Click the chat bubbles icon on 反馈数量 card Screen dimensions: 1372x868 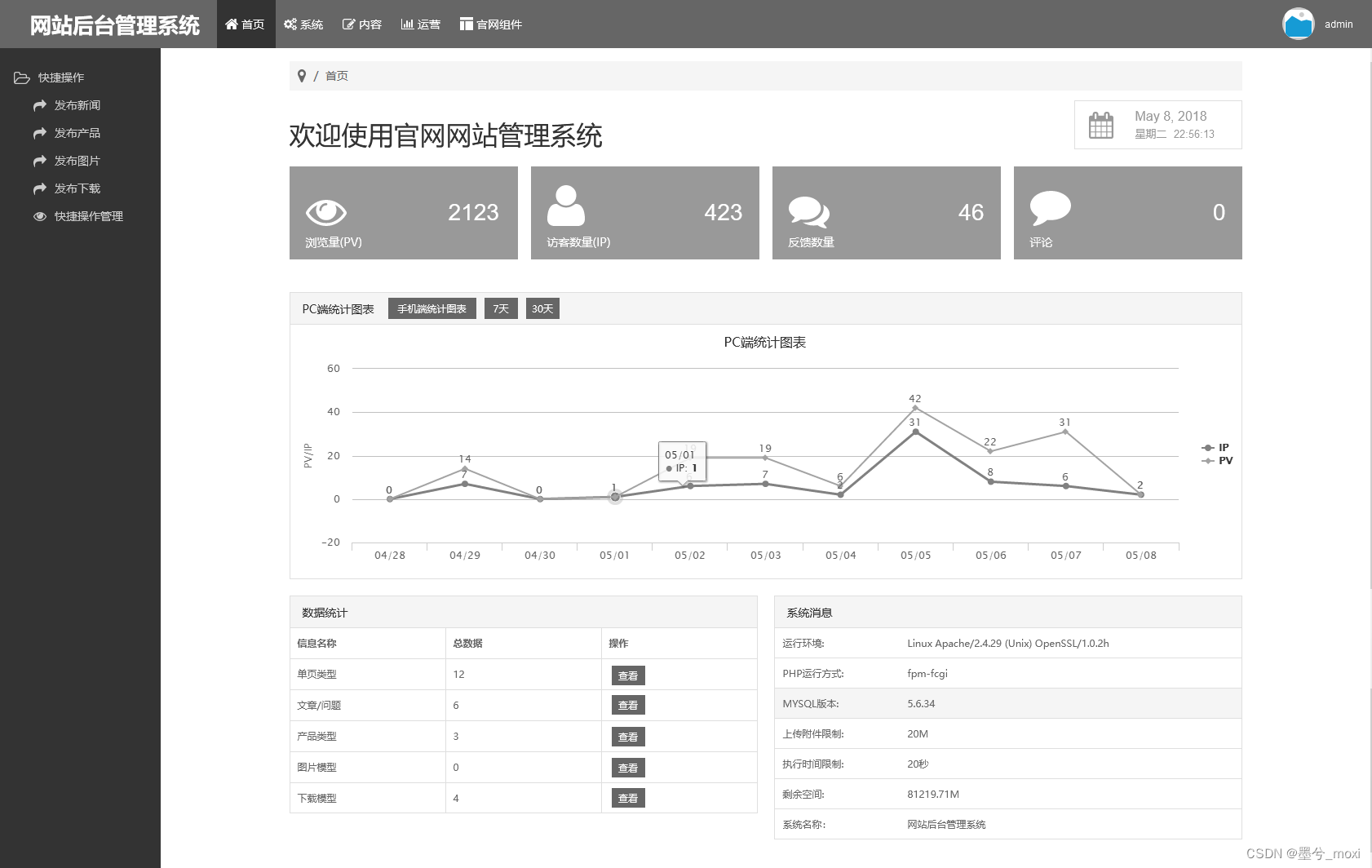[809, 212]
